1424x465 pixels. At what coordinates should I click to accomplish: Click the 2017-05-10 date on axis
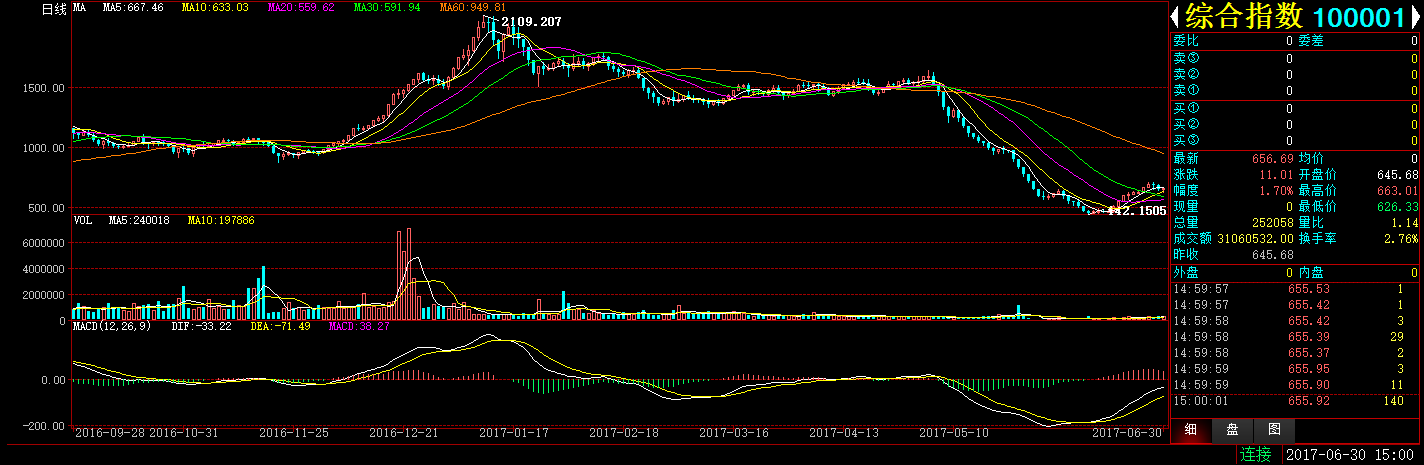[x=953, y=433]
